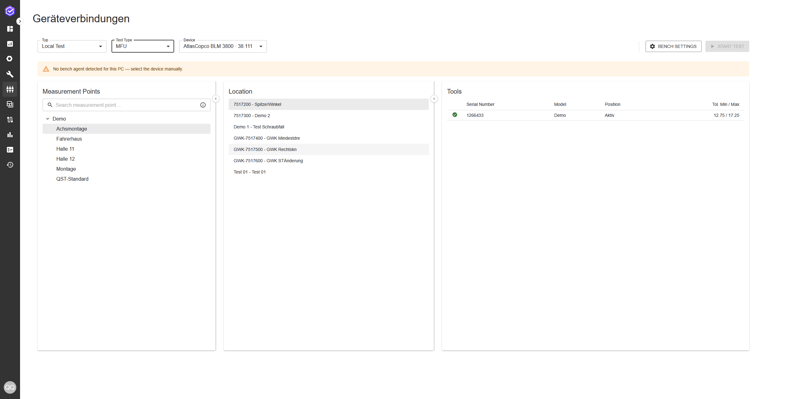Viewport: 800px width, 399px height.
Task: Collapse the Demo tree node
Action: (x=47, y=119)
